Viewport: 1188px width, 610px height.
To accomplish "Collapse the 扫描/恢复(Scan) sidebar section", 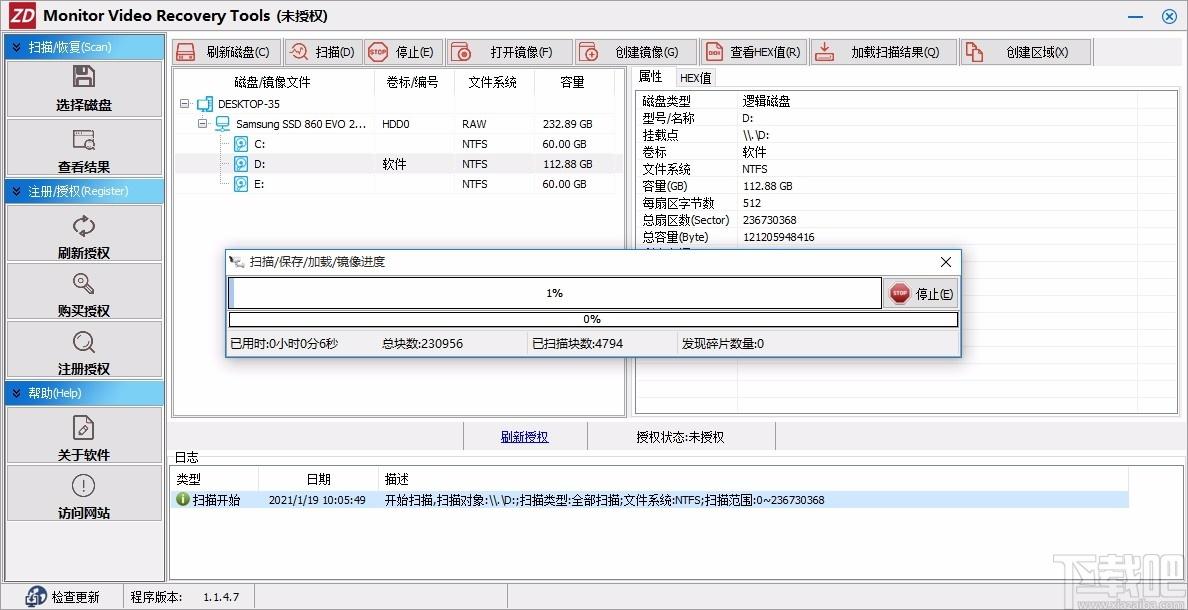I will pyautogui.click(x=16, y=47).
